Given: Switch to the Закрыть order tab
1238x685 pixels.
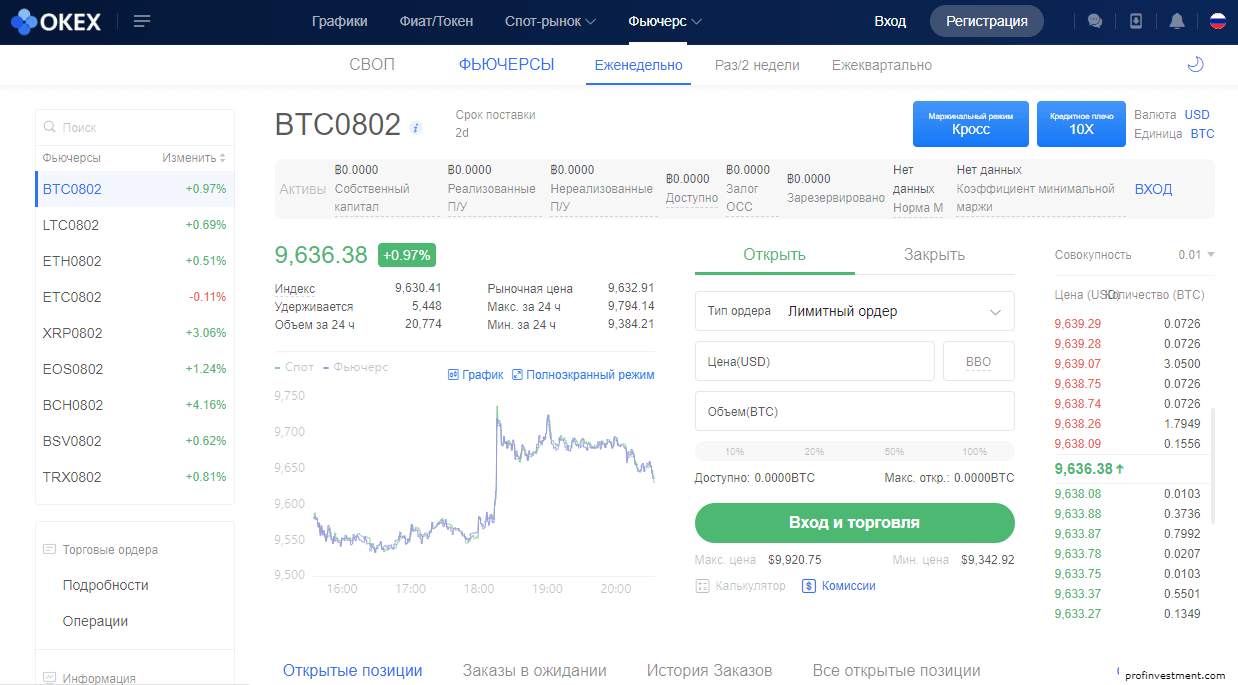Looking at the screenshot, I should pos(935,254).
